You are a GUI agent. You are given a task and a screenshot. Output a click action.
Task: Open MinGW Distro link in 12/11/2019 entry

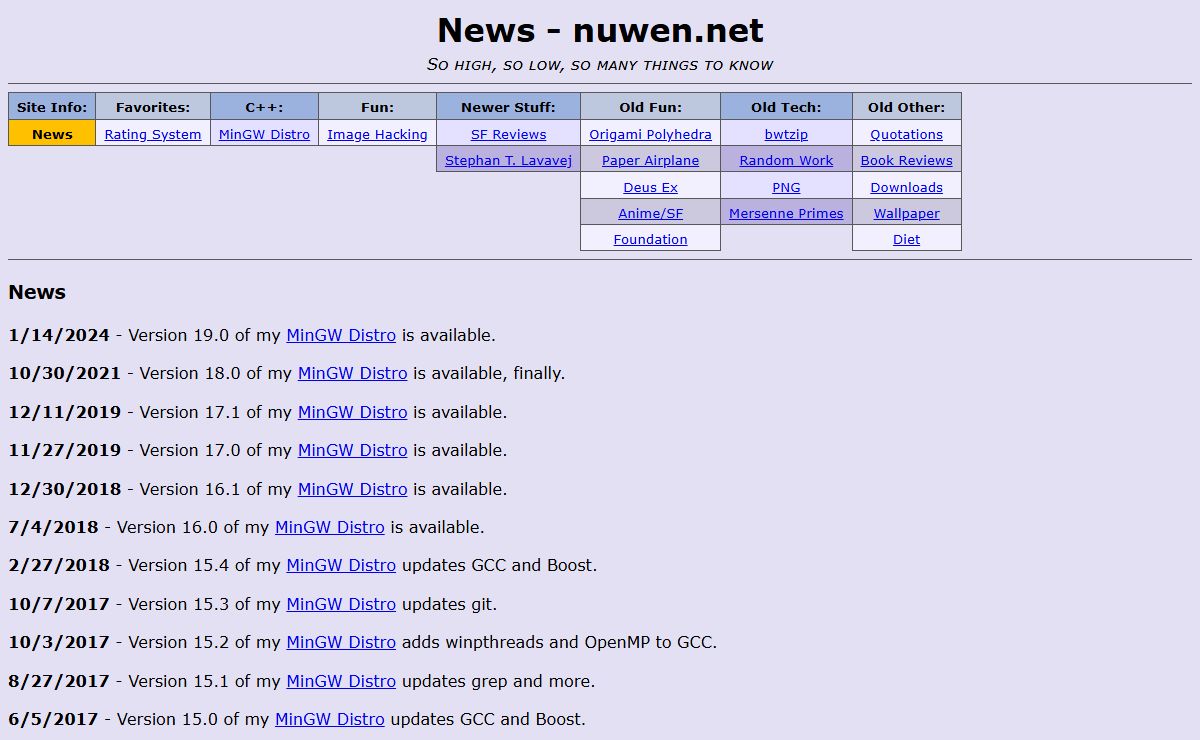point(352,412)
